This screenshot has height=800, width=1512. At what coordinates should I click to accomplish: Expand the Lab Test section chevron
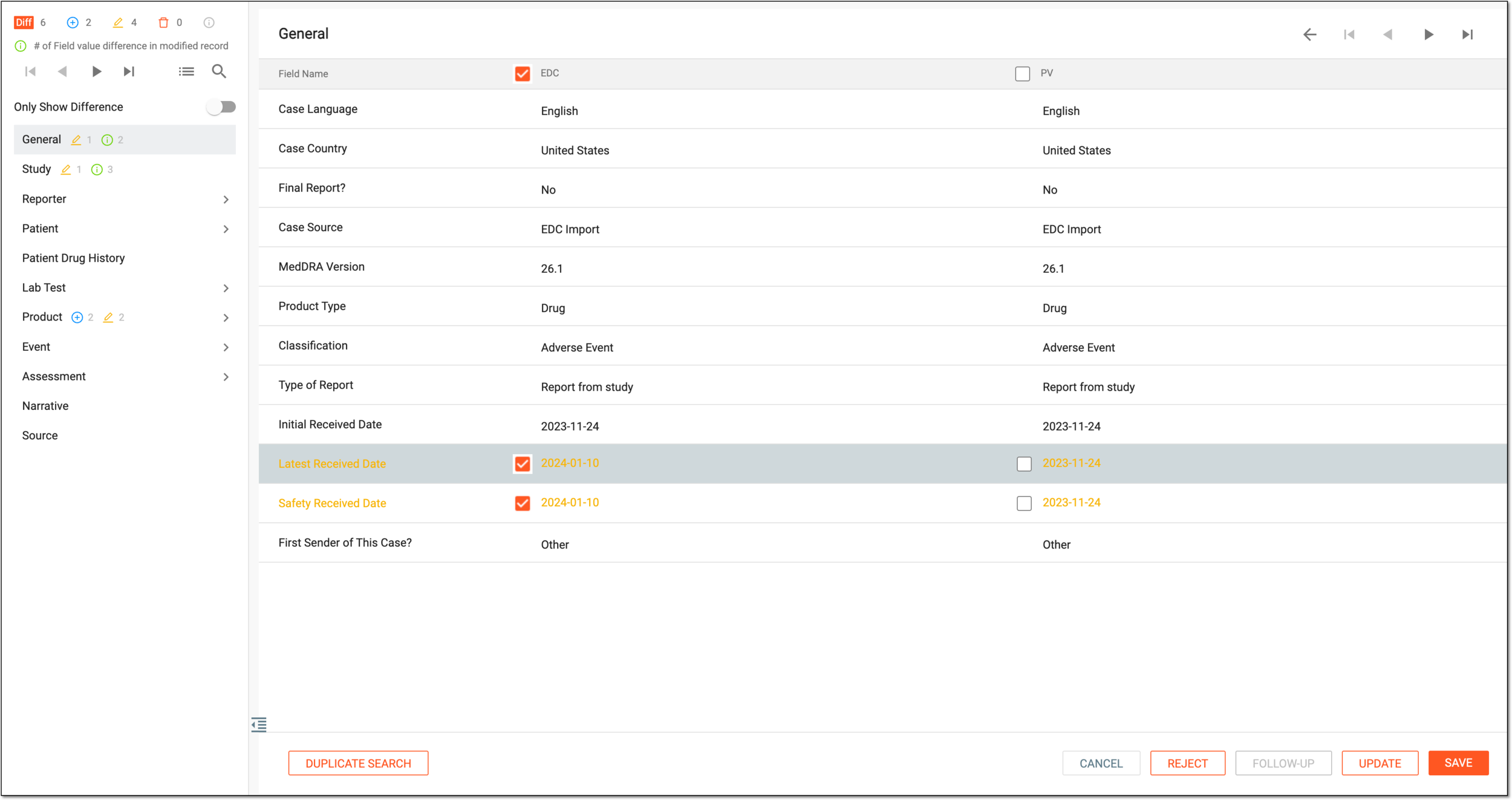(x=226, y=288)
